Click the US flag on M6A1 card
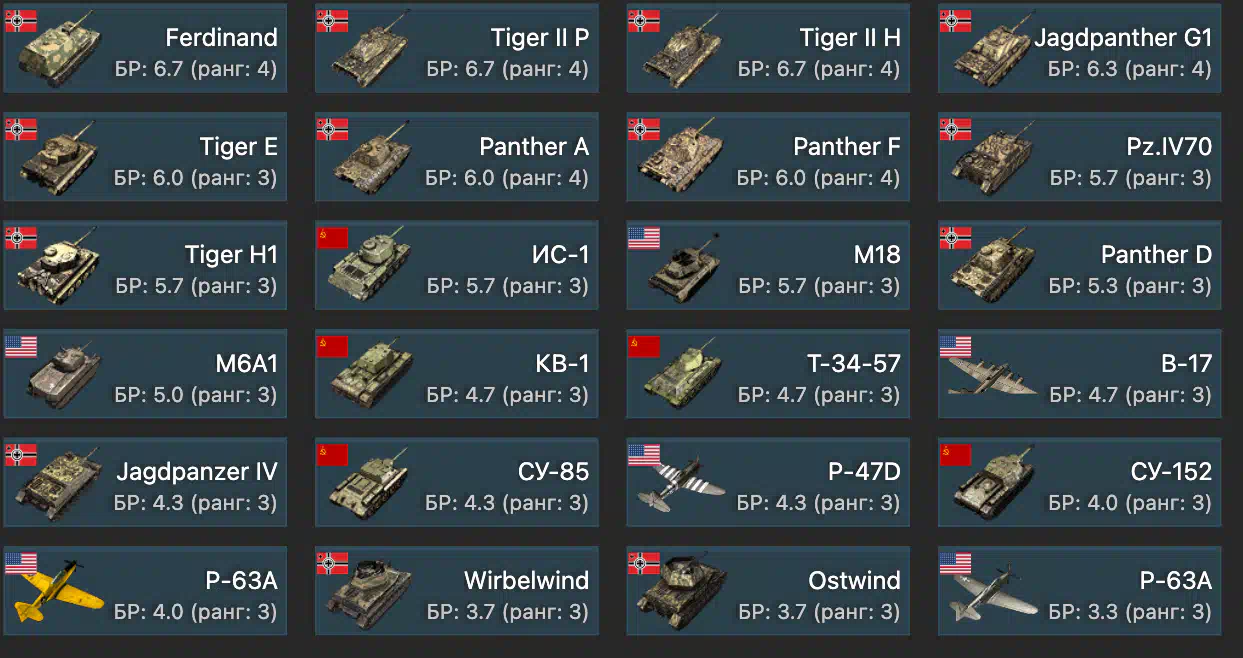1243x658 pixels. pos(21,346)
